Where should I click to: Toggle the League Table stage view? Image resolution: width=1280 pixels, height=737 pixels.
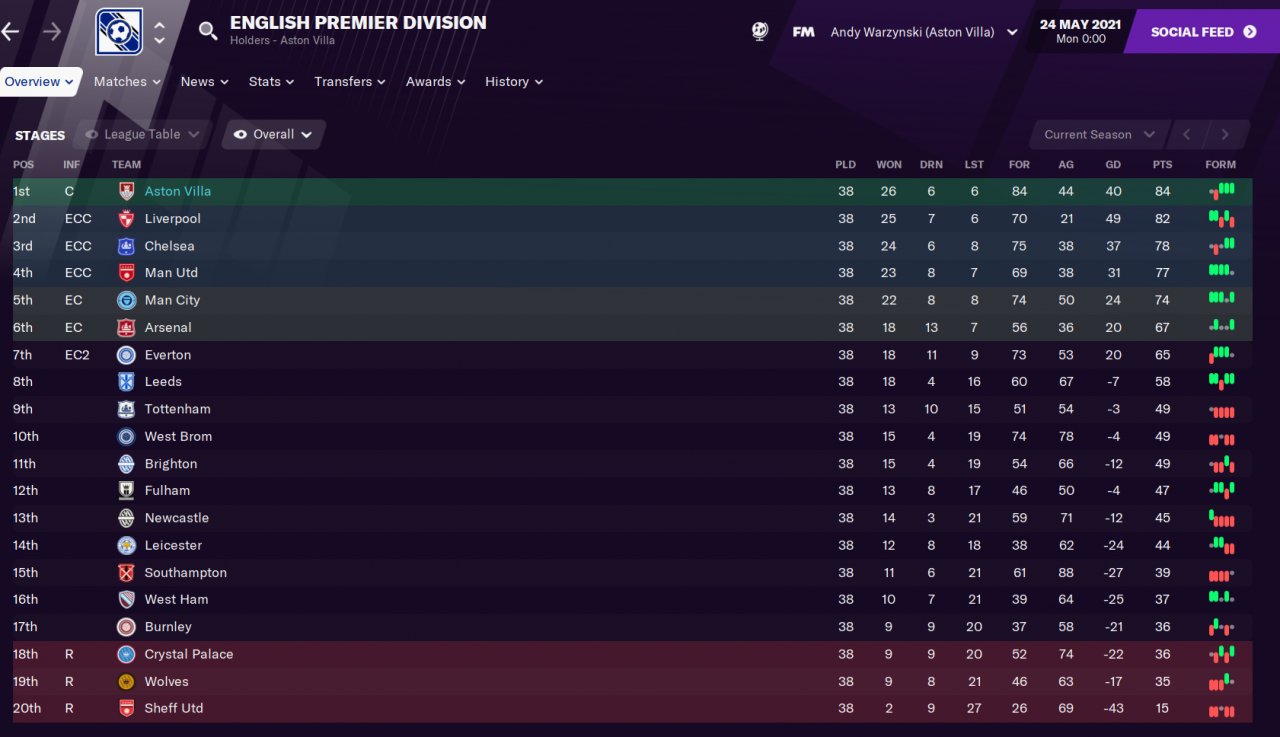tap(142, 135)
